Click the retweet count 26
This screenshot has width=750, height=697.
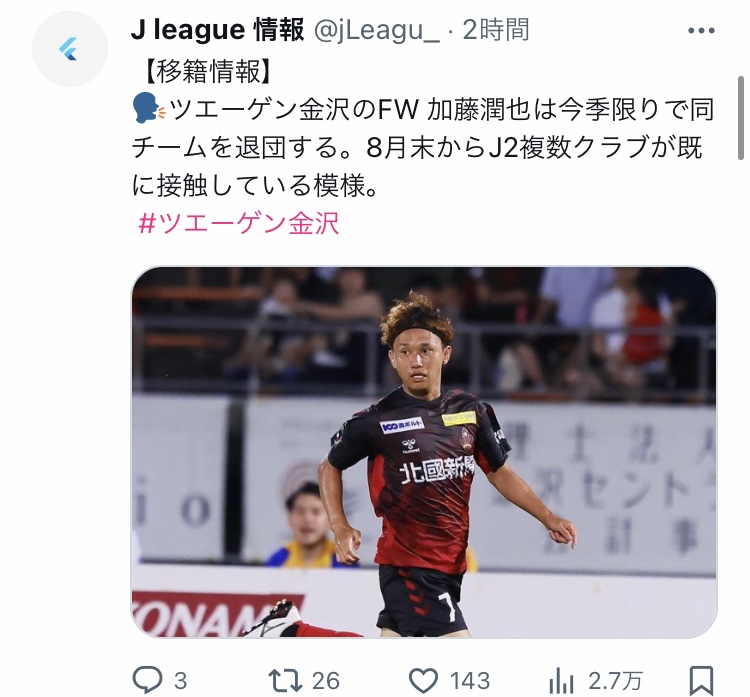326,681
